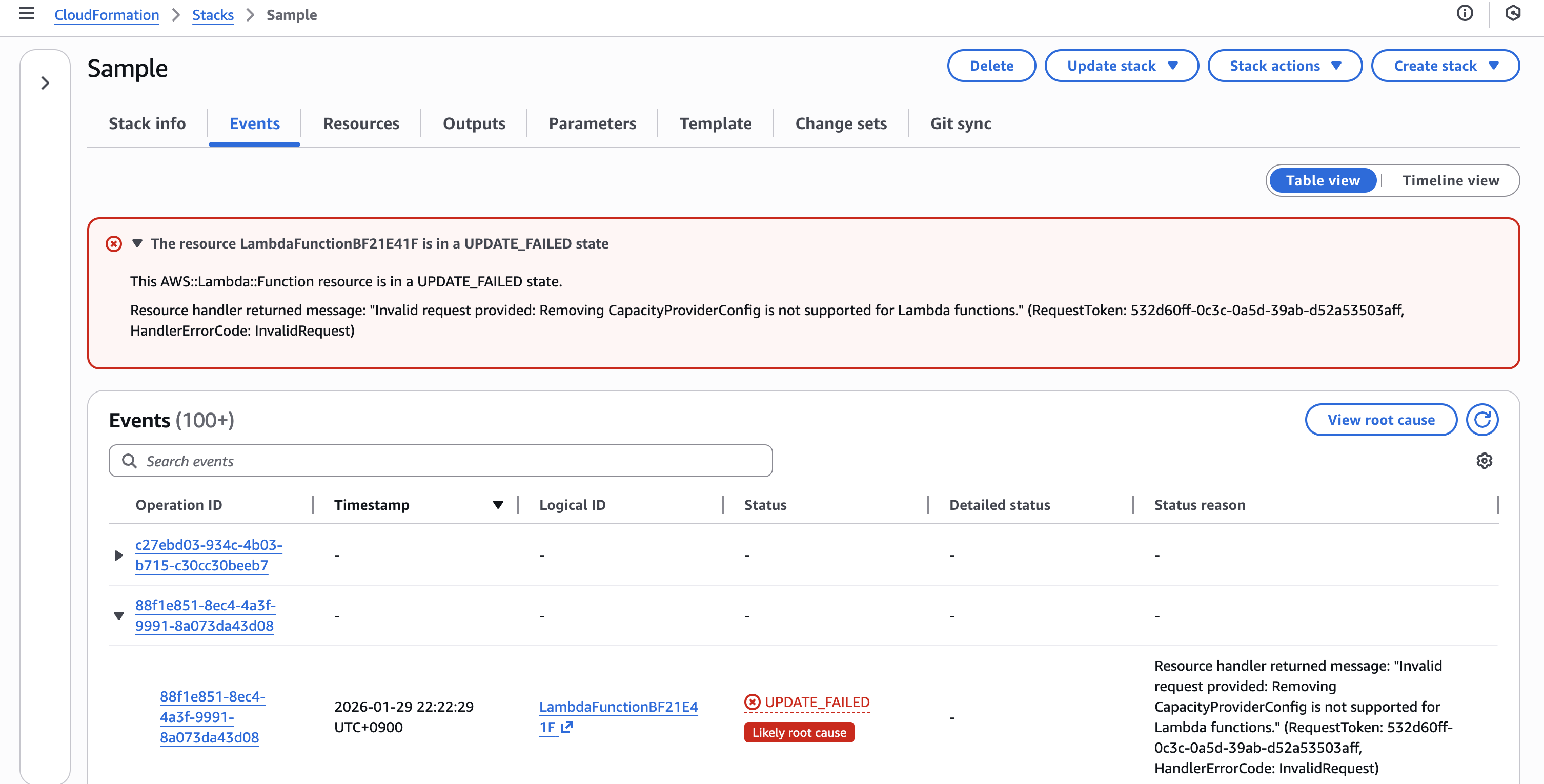Image resolution: width=1544 pixels, height=784 pixels.
Task: Switch to the Resources tab
Action: point(361,123)
